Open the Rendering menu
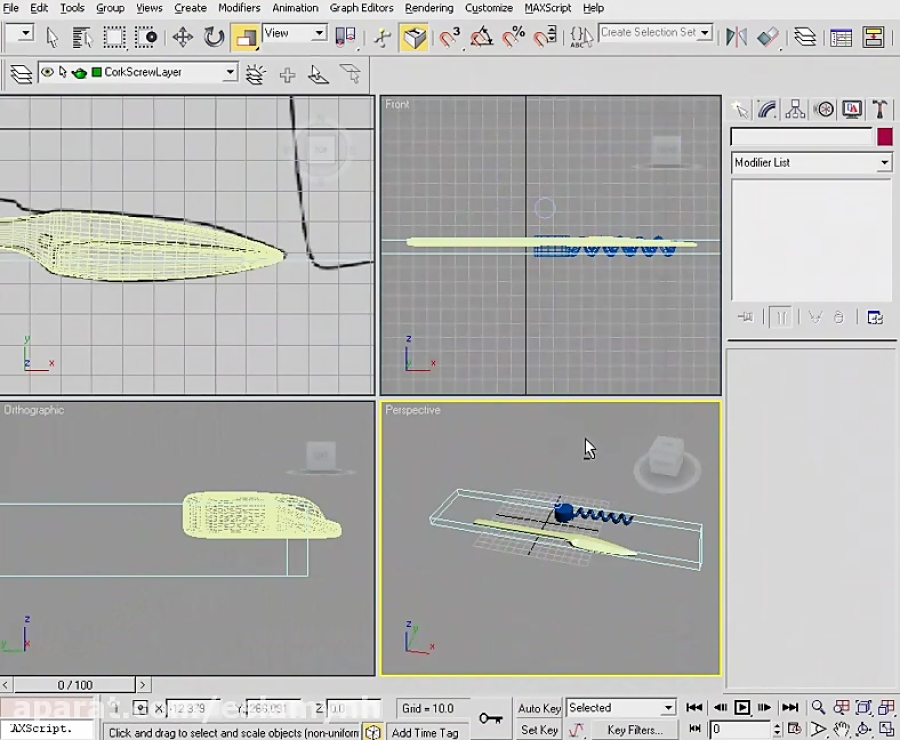This screenshot has width=900, height=740. (429, 8)
